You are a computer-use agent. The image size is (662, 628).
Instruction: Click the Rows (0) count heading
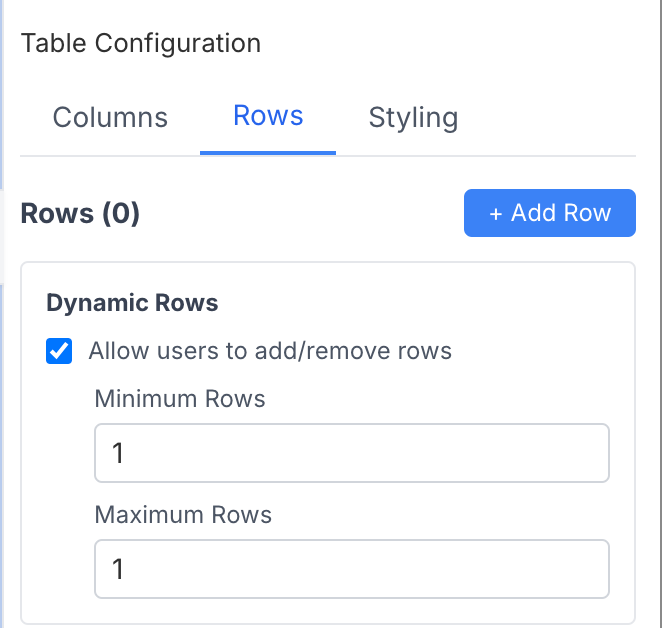[x=80, y=213]
